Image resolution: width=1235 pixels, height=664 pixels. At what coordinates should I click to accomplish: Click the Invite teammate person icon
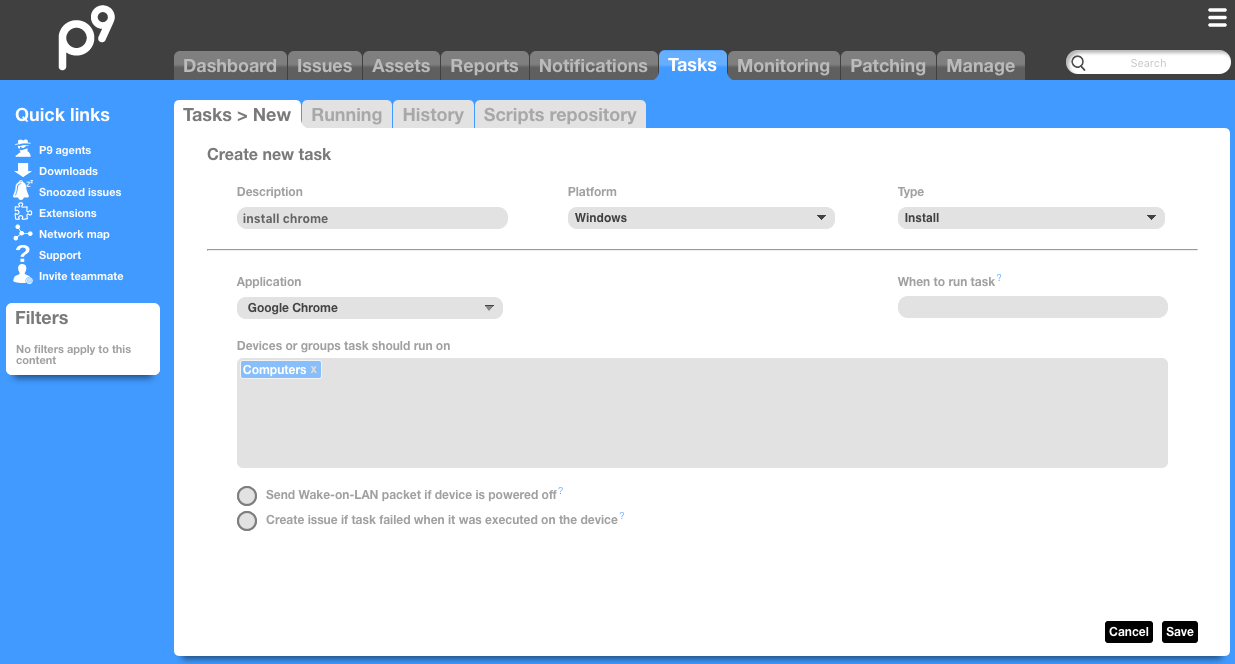click(23, 275)
